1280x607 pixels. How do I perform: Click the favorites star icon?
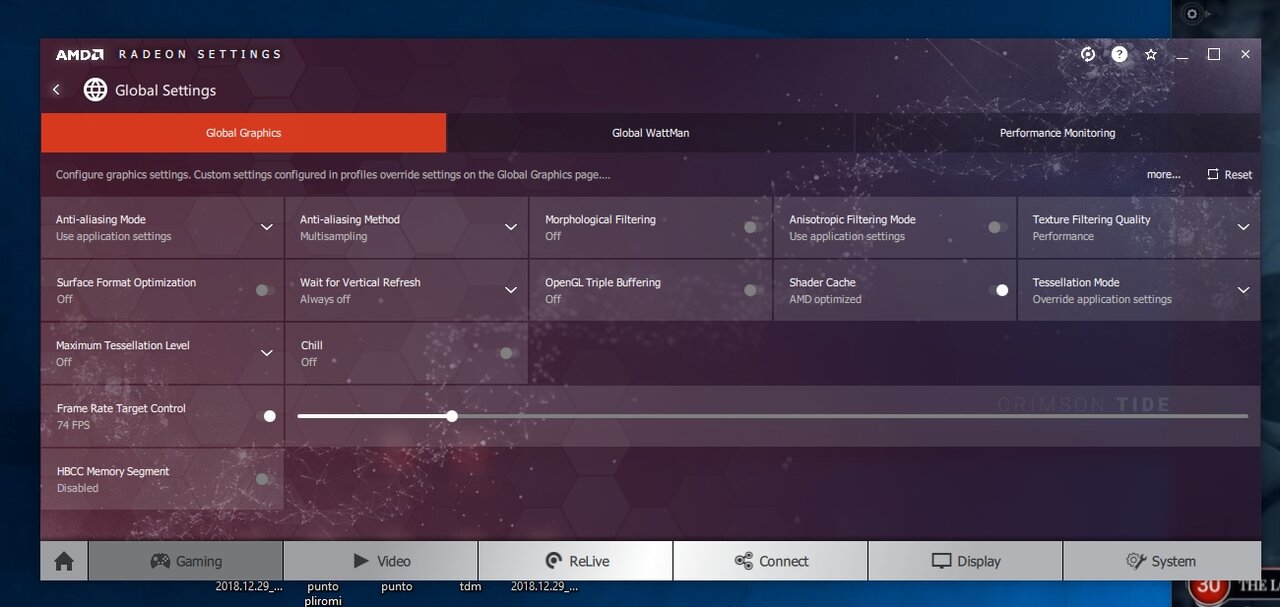[1151, 54]
